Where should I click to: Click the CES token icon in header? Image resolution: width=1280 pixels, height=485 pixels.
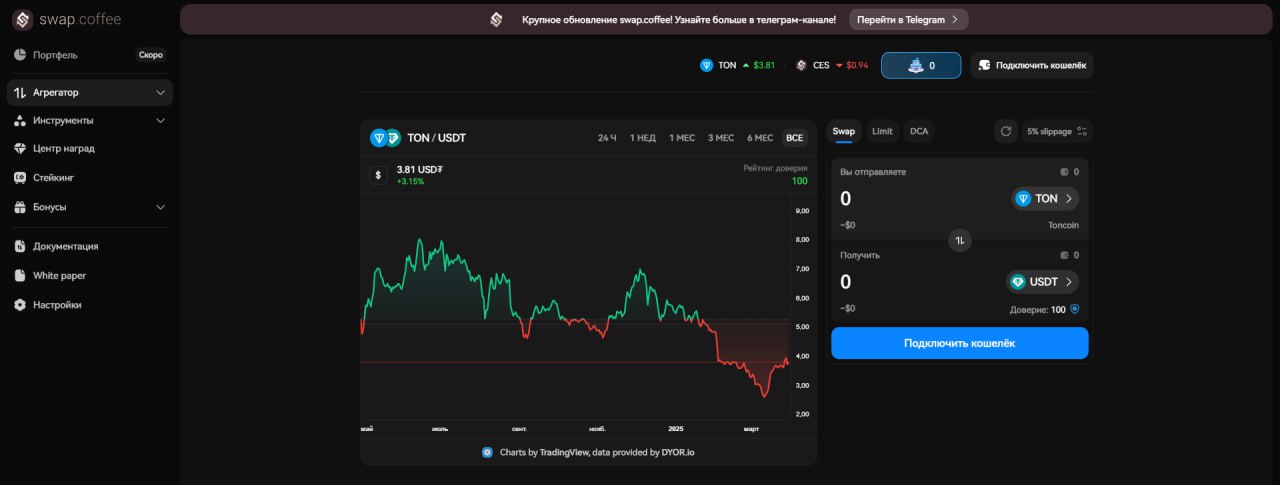click(x=801, y=65)
